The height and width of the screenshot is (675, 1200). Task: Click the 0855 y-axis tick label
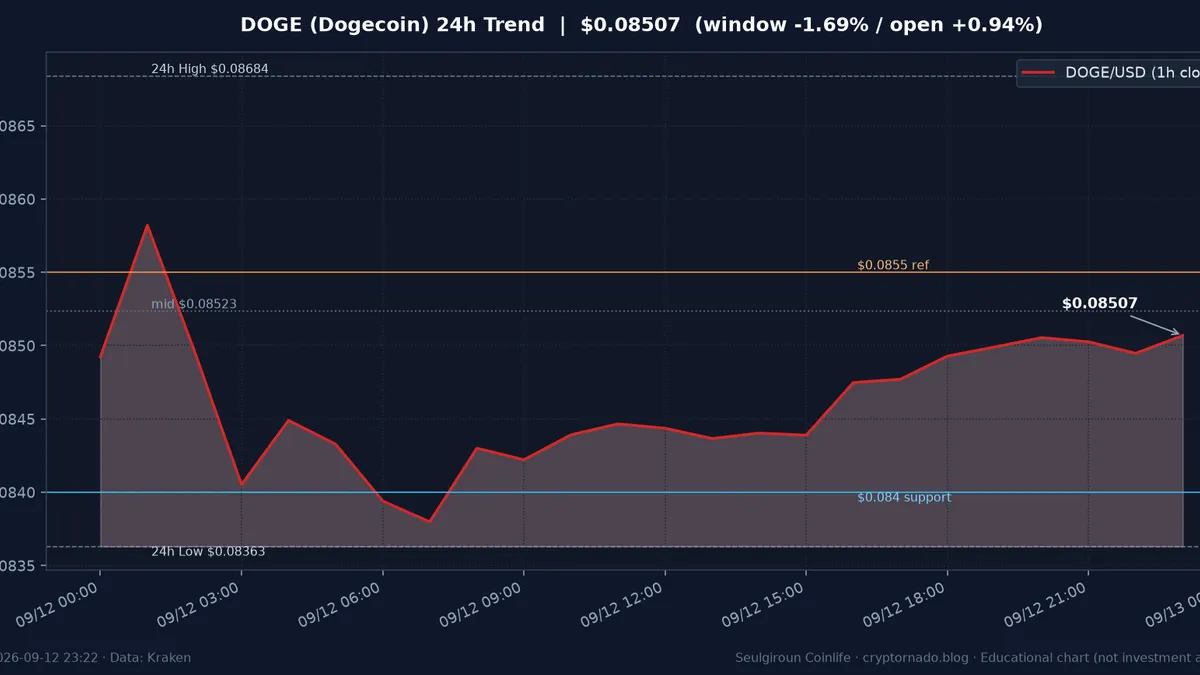18,273
